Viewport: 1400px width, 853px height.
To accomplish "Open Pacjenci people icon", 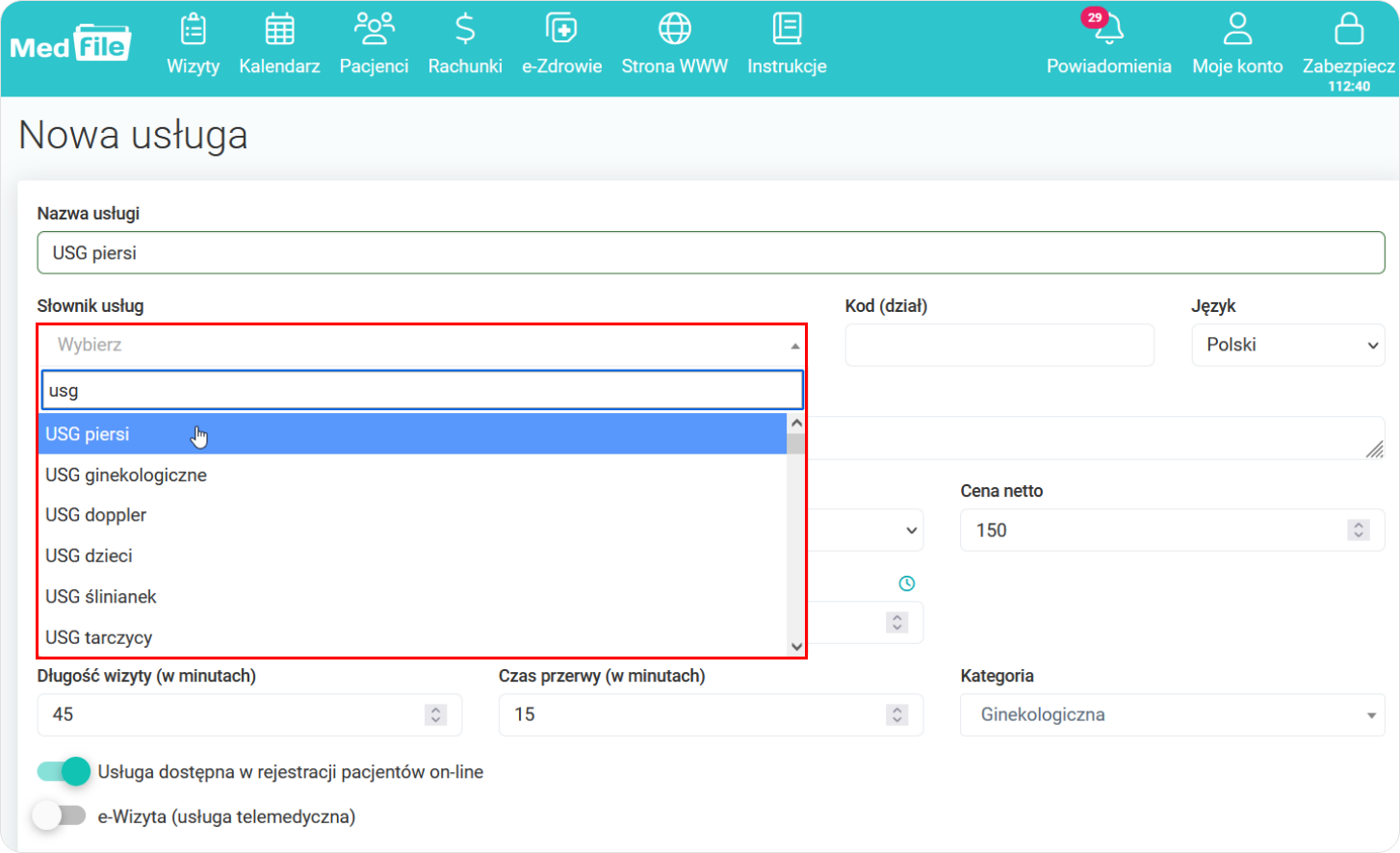I will click(374, 29).
